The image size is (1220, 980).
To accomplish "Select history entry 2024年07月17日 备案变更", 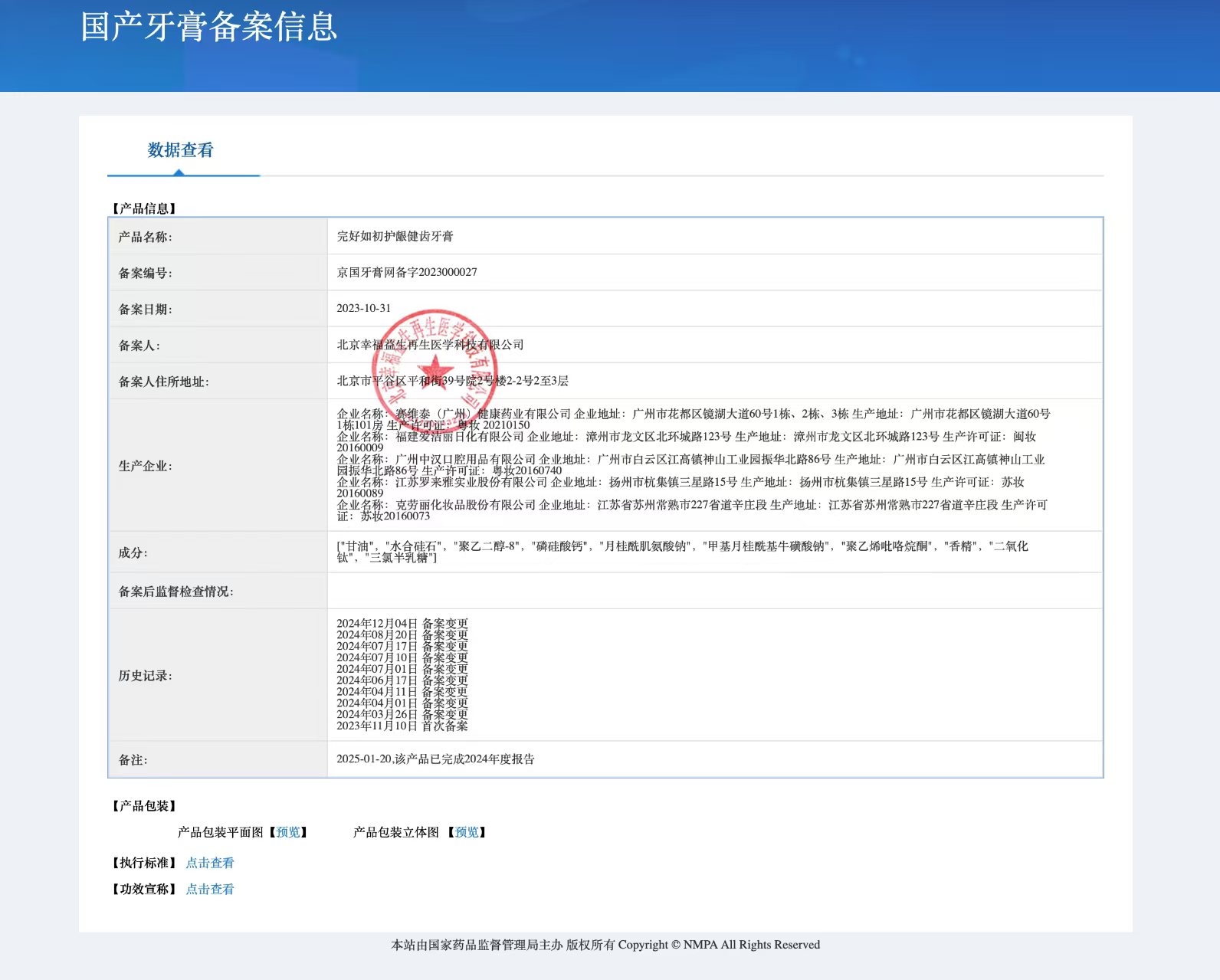I will [402, 646].
